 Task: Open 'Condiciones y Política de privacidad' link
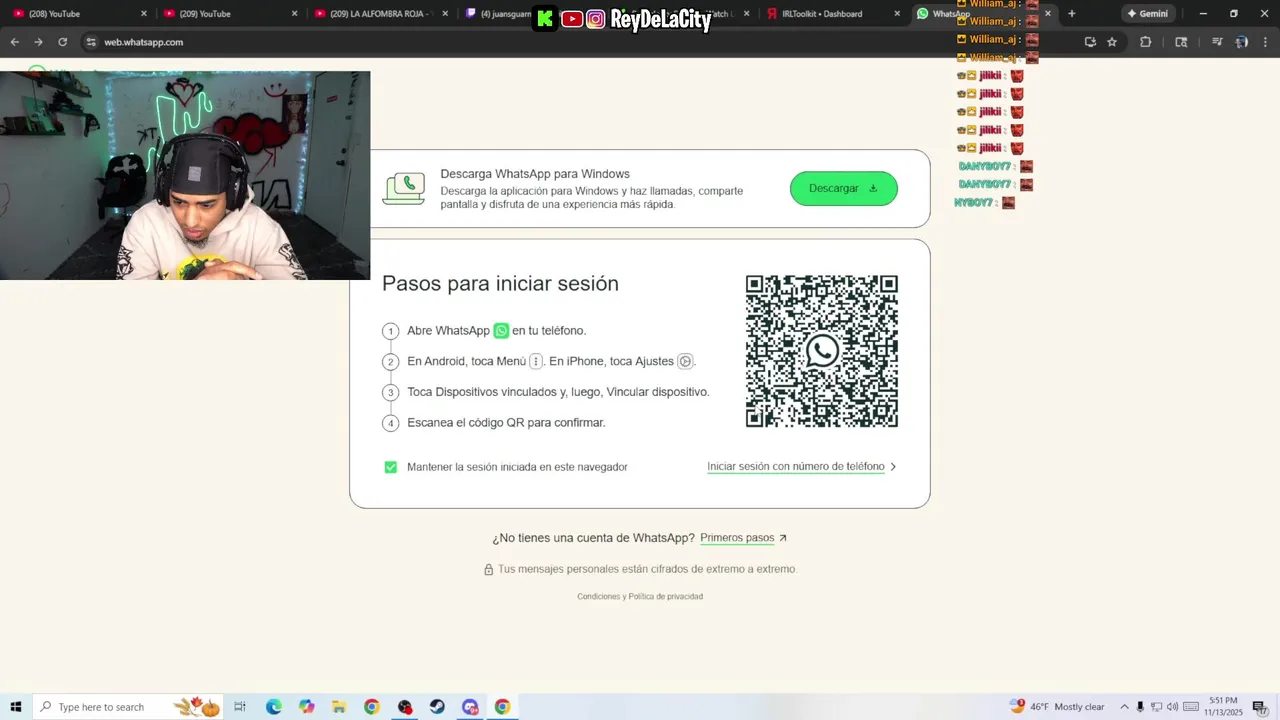(640, 597)
